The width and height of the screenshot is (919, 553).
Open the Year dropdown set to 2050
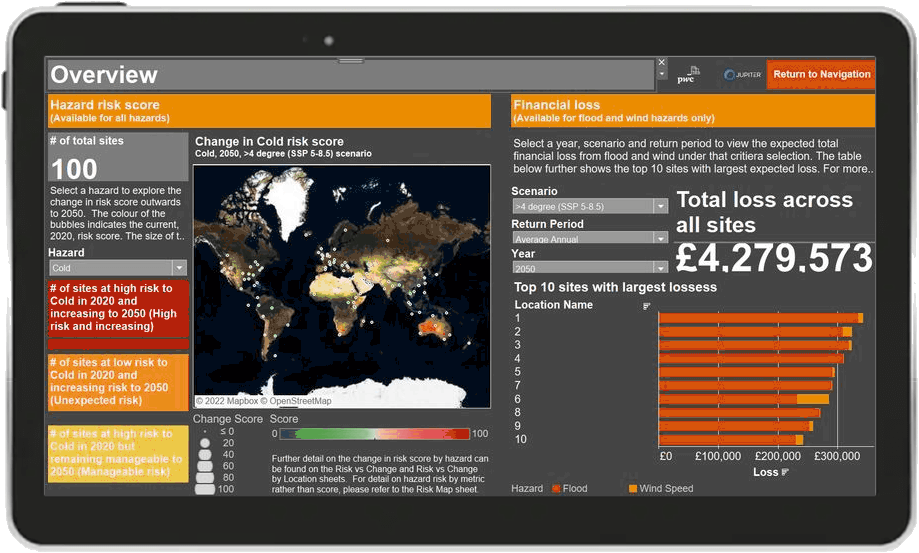coord(659,268)
